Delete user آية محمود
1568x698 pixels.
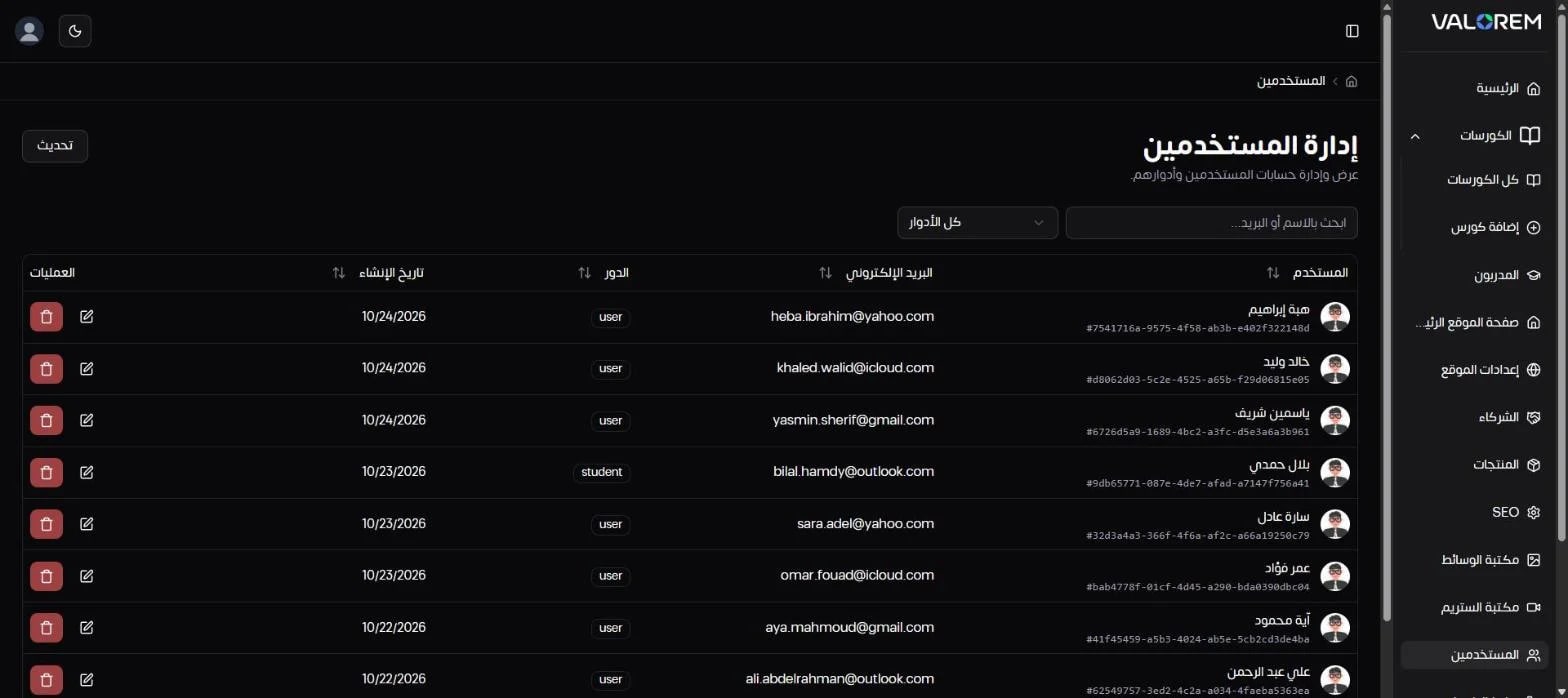click(x=46, y=628)
